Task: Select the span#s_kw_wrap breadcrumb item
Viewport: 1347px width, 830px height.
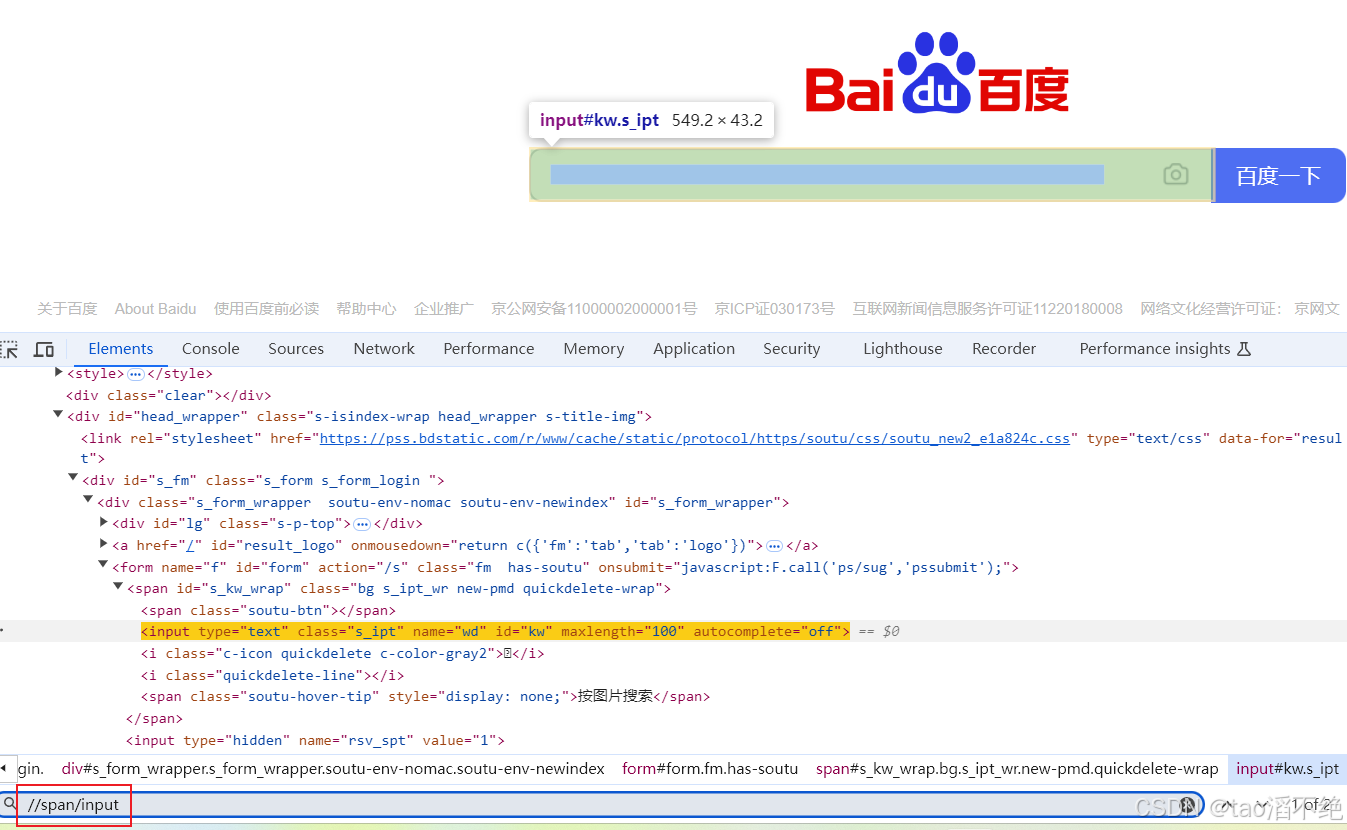Action: 1017,769
